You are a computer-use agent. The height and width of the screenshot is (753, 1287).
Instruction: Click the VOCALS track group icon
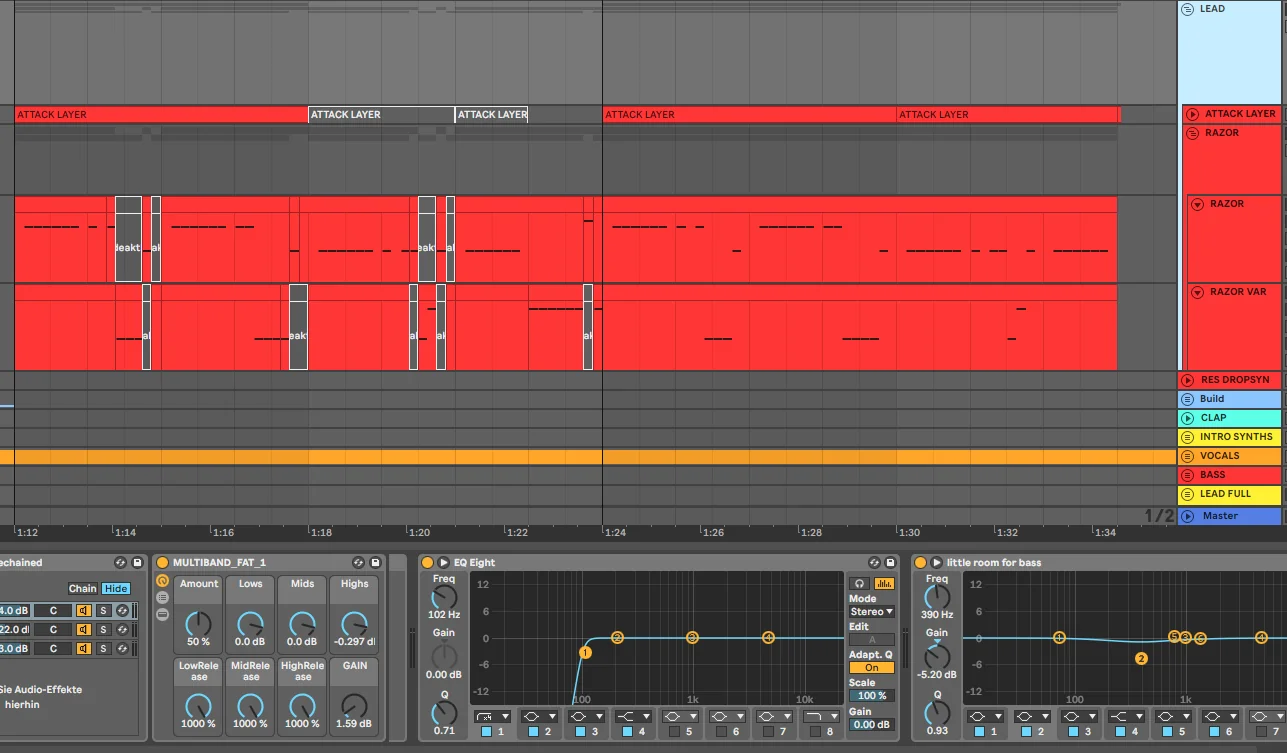(x=1187, y=456)
